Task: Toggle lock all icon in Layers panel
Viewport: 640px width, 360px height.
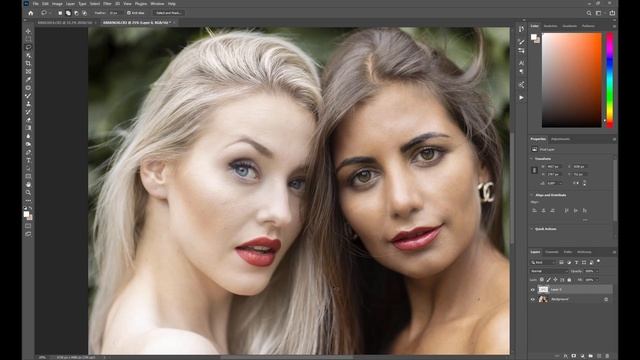Action: [569, 280]
